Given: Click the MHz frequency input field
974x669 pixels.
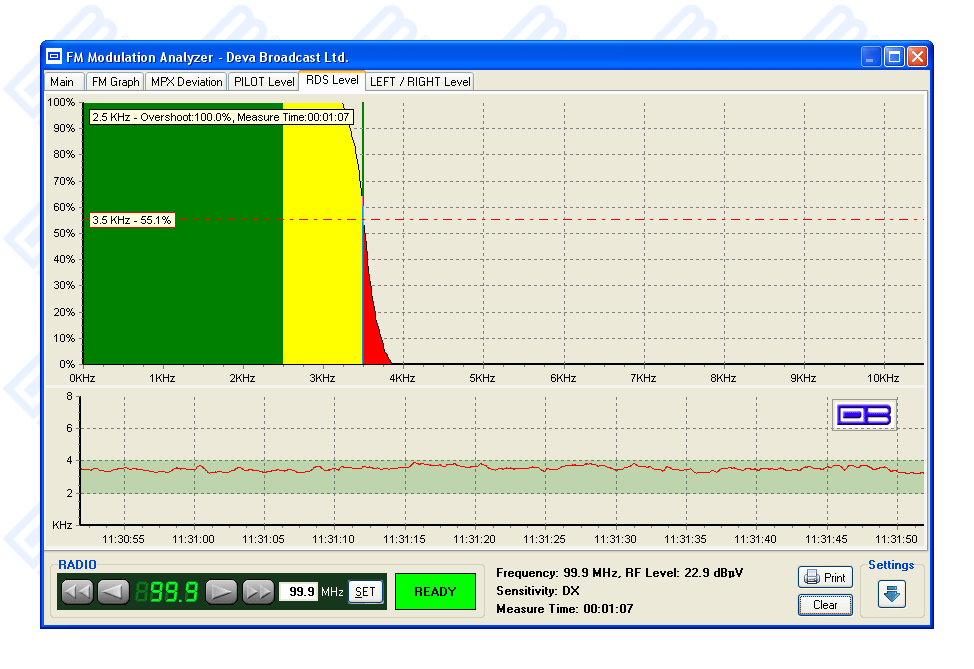Looking at the screenshot, I should pyautogui.click(x=298, y=592).
